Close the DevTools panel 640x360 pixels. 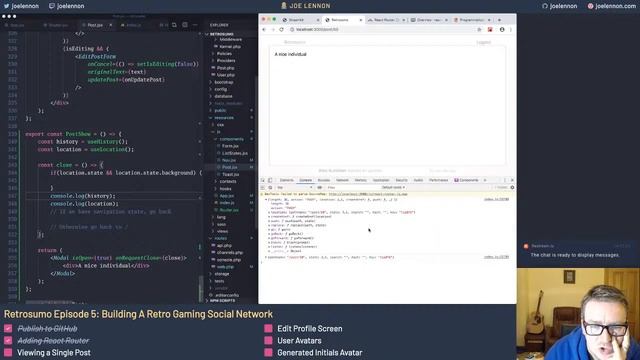click(512, 180)
